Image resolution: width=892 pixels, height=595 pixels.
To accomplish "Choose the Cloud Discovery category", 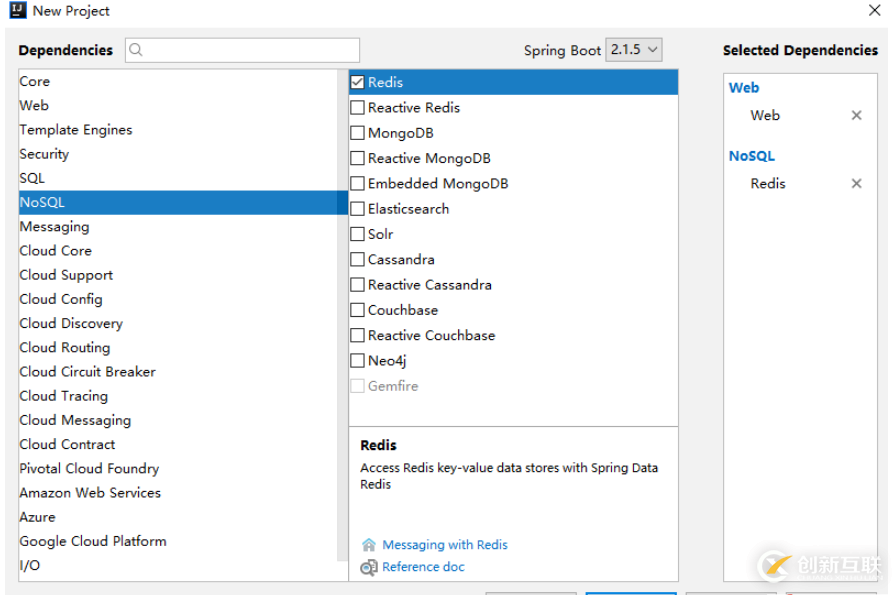I will coord(71,323).
